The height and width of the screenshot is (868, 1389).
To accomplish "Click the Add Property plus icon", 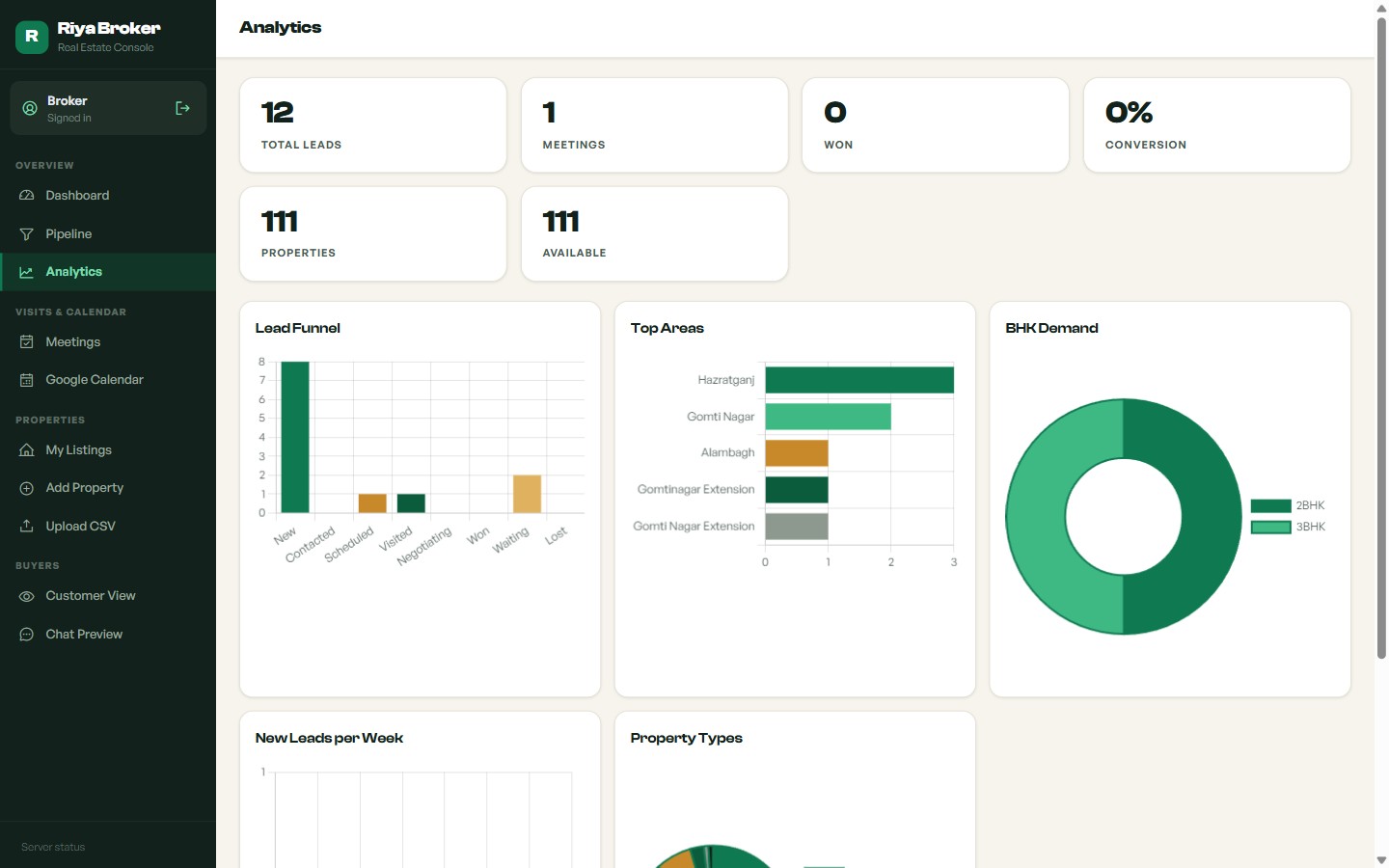I will pos(27,488).
